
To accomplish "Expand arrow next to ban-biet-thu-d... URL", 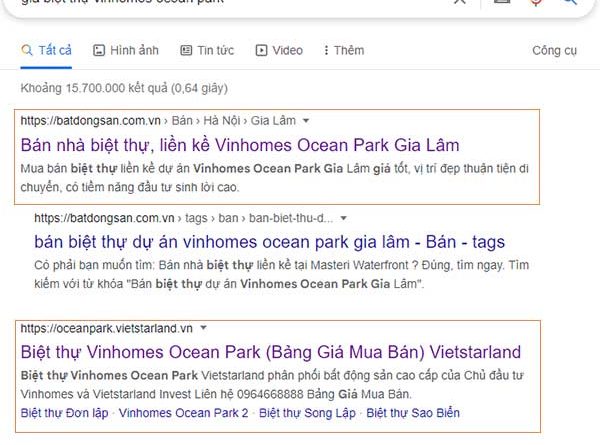I will pos(344,218).
